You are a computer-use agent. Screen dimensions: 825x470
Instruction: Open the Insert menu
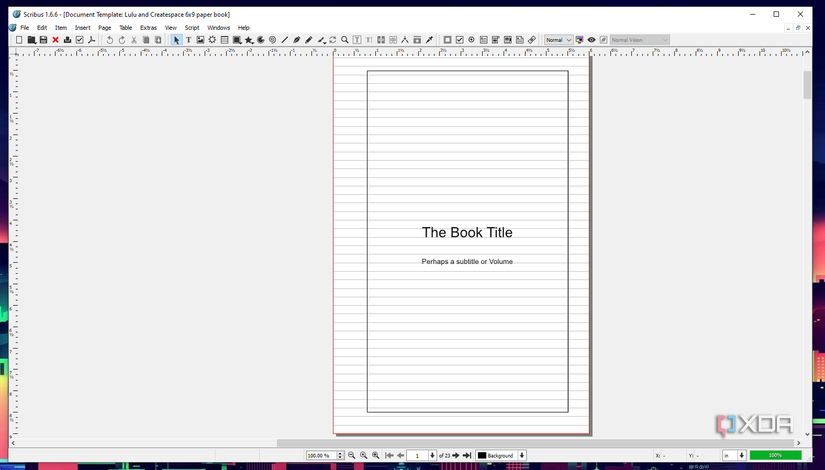83,28
